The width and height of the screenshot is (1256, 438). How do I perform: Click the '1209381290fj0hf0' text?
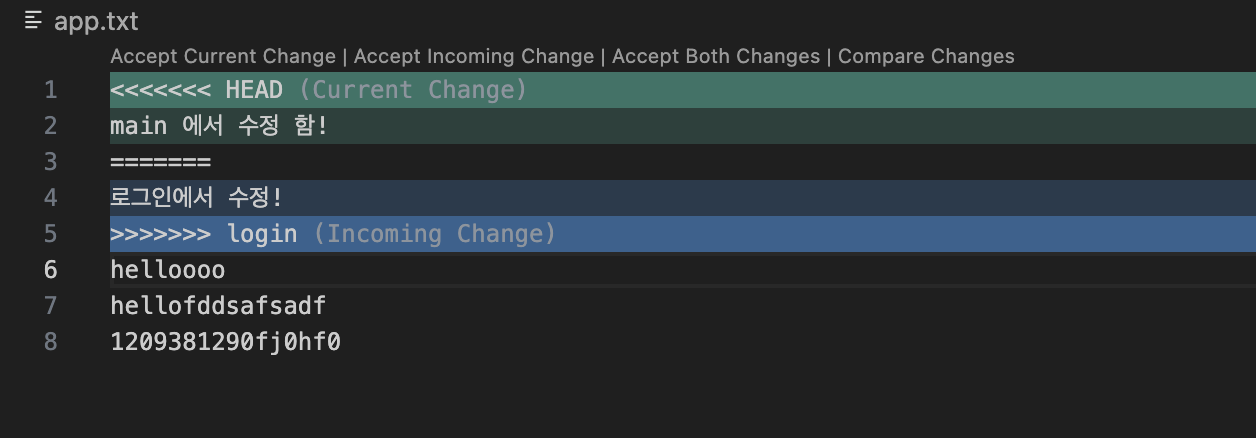click(226, 342)
